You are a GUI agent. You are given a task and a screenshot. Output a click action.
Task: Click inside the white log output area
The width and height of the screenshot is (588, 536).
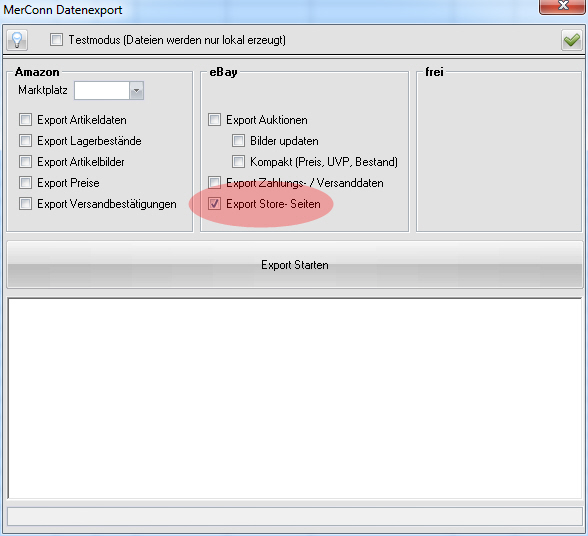click(x=295, y=398)
